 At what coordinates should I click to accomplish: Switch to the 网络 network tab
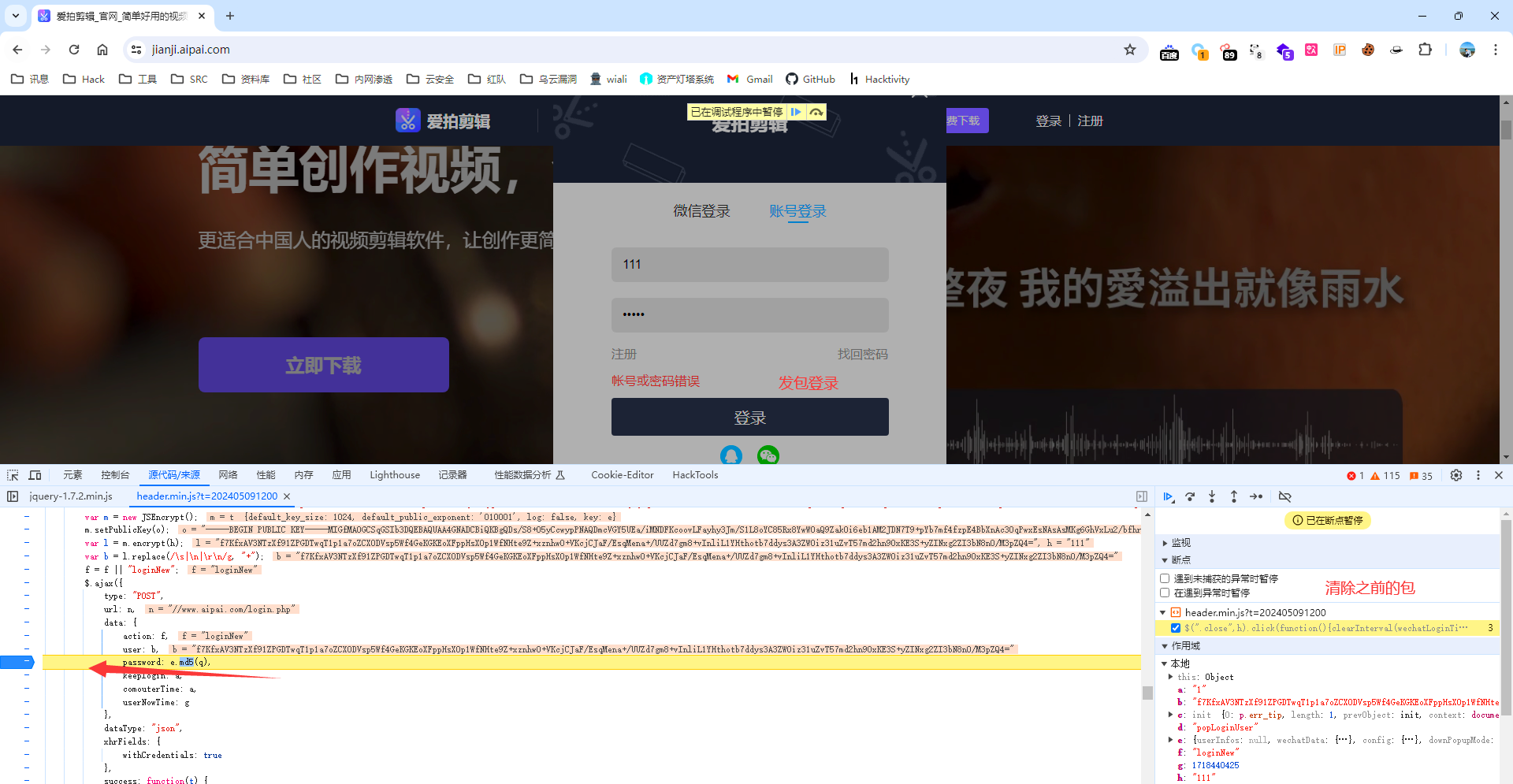(x=228, y=475)
